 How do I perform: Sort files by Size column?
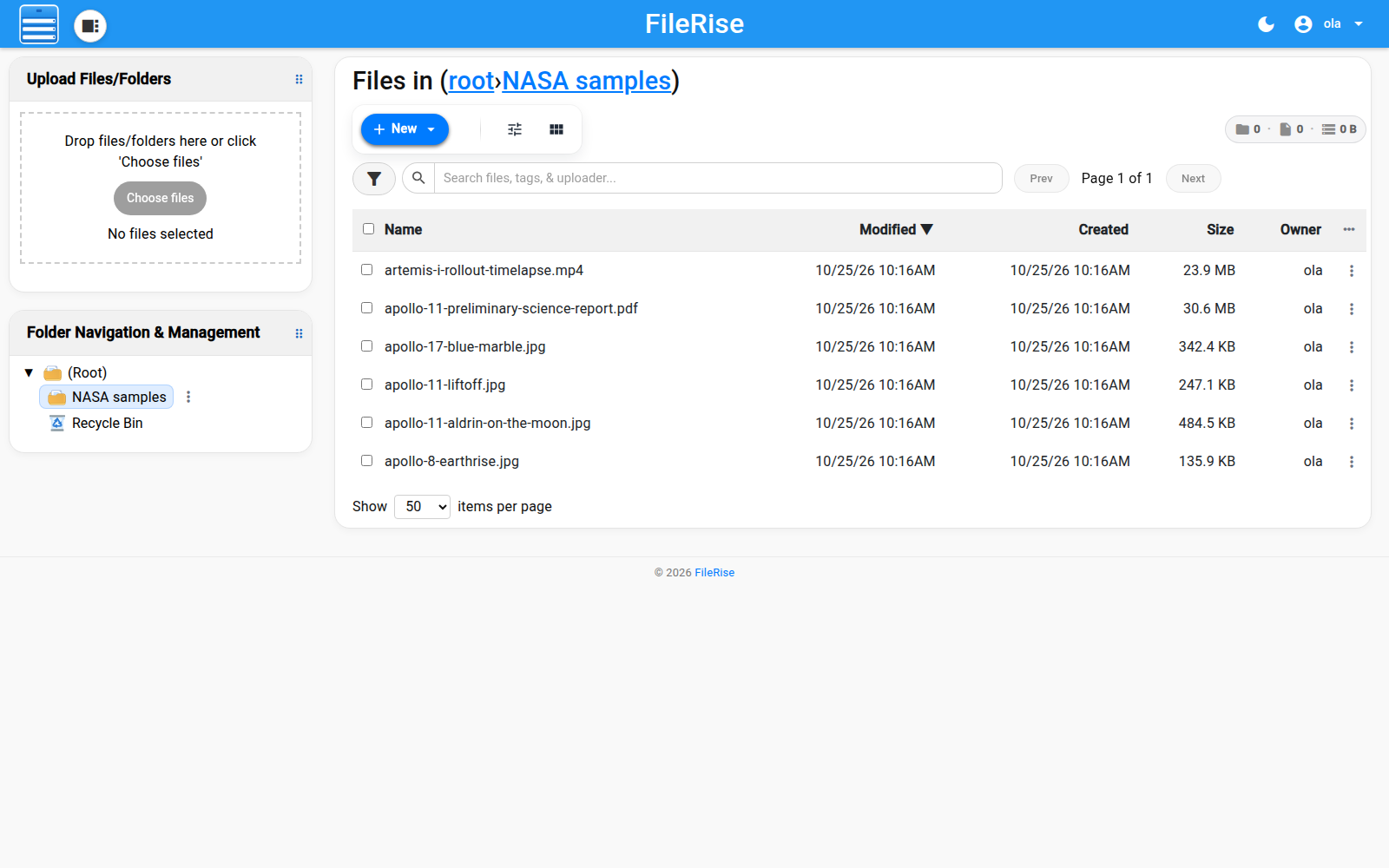pyautogui.click(x=1220, y=229)
